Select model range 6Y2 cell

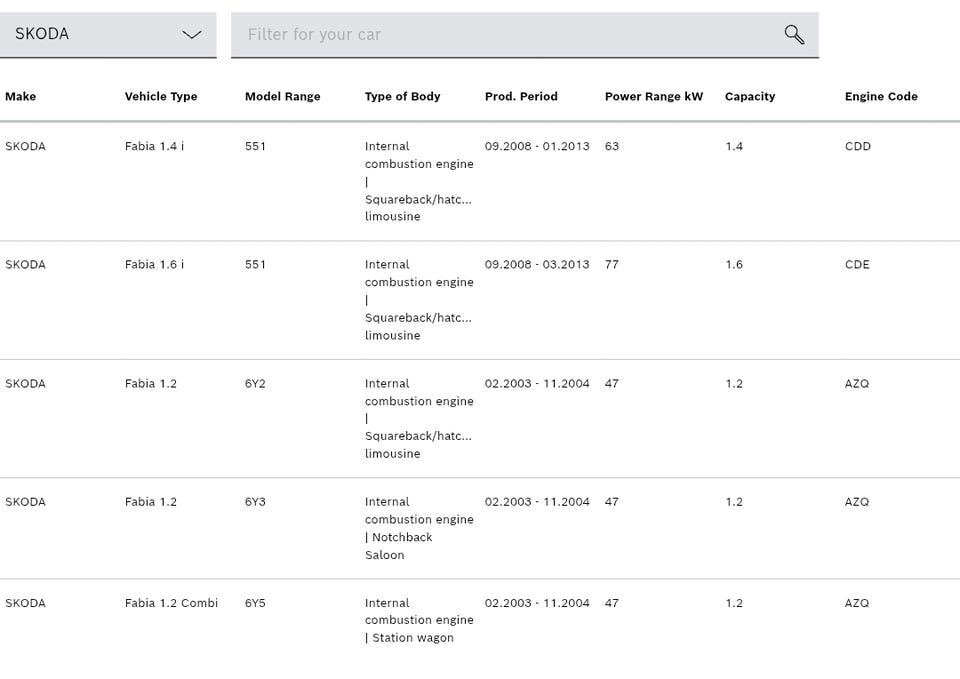(x=255, y=384)
